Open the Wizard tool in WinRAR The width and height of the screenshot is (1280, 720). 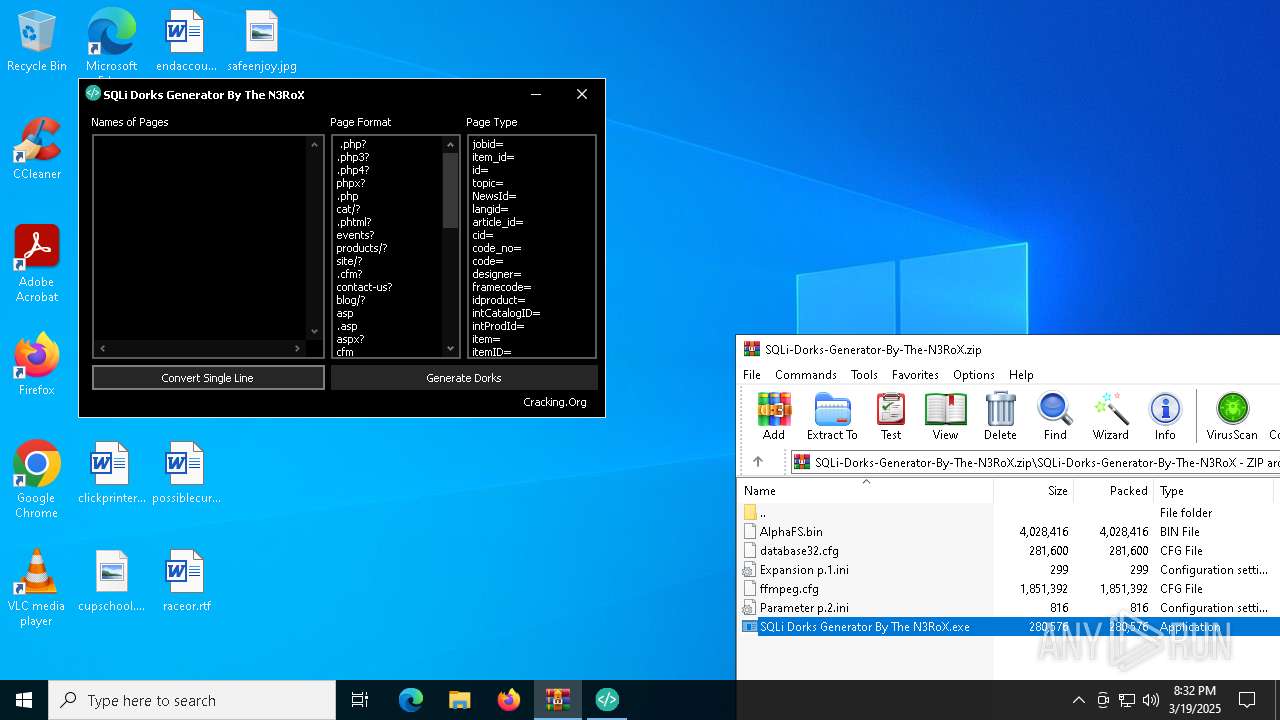click(1110, 415)
